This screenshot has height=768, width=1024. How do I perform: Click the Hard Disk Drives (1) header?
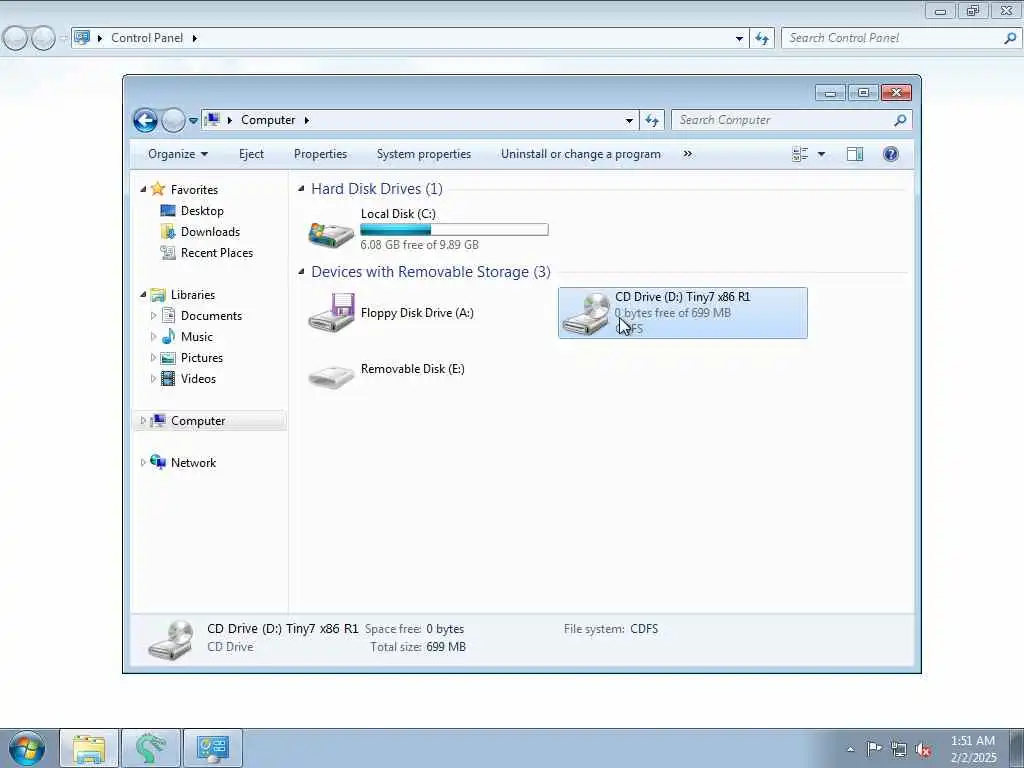(377, 189)
